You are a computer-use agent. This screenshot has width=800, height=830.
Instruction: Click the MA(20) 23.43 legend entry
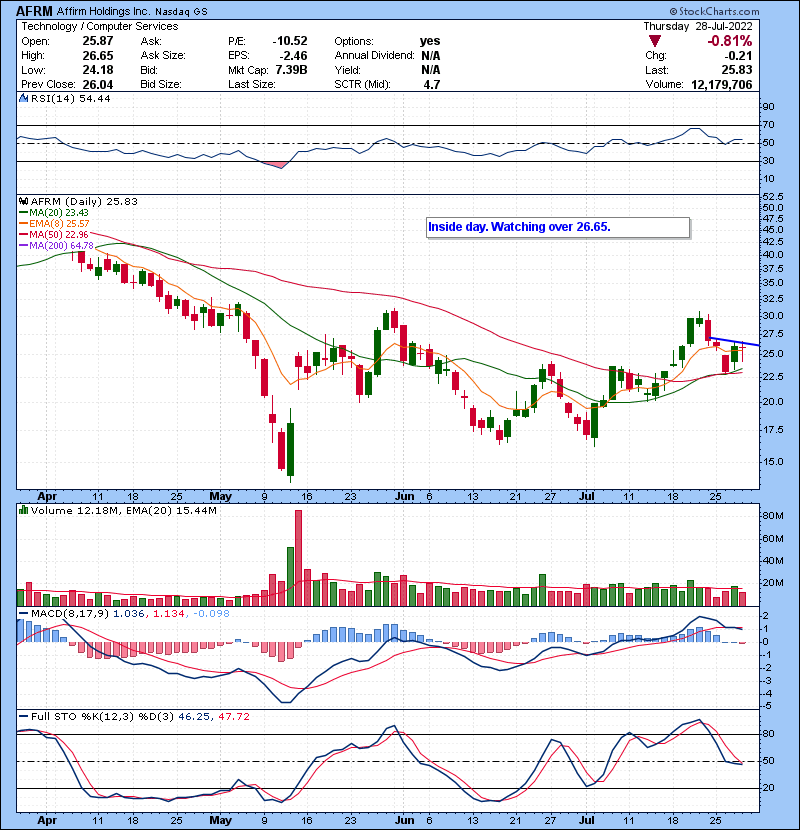pyautogui.click(x=54, y=213)
